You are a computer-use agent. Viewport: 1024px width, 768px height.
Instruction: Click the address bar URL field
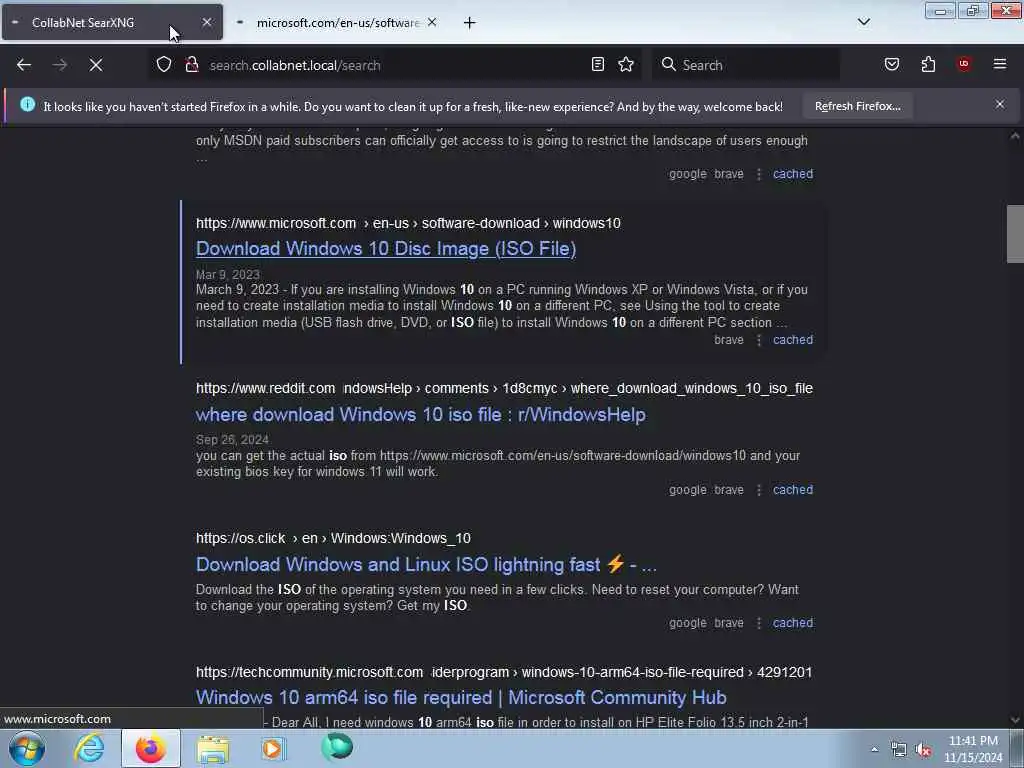[x=396, y=65]
